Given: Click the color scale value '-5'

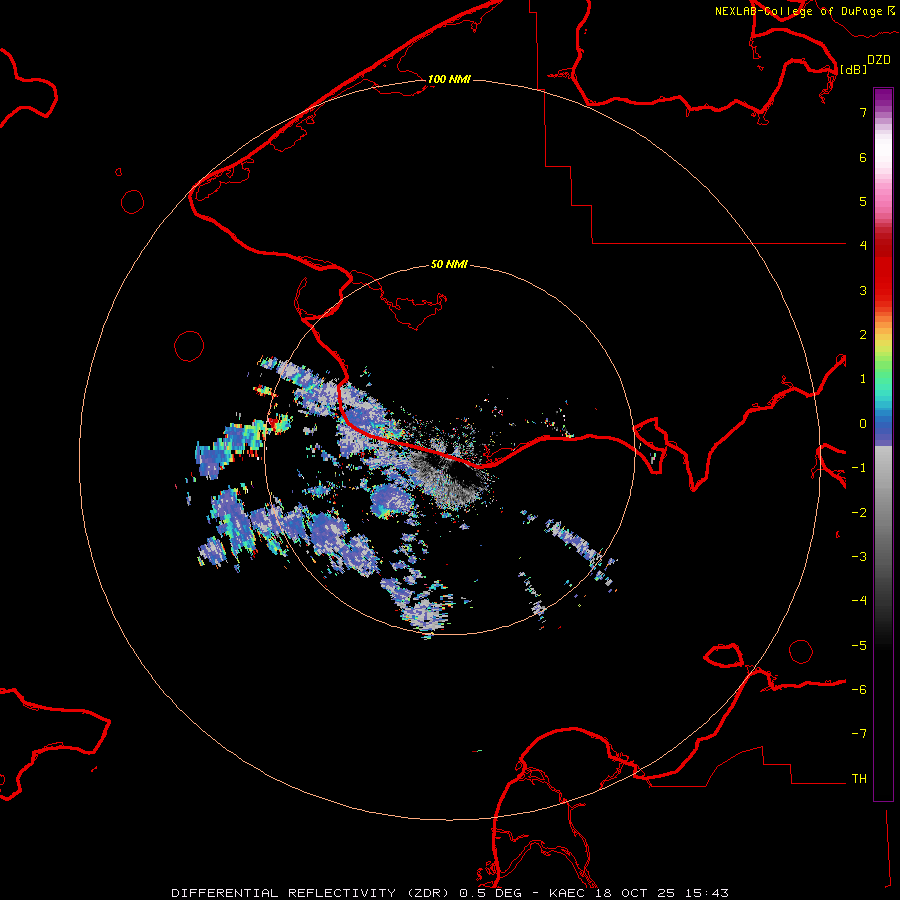Looking at the screenshot, I should tap(859, 646).
